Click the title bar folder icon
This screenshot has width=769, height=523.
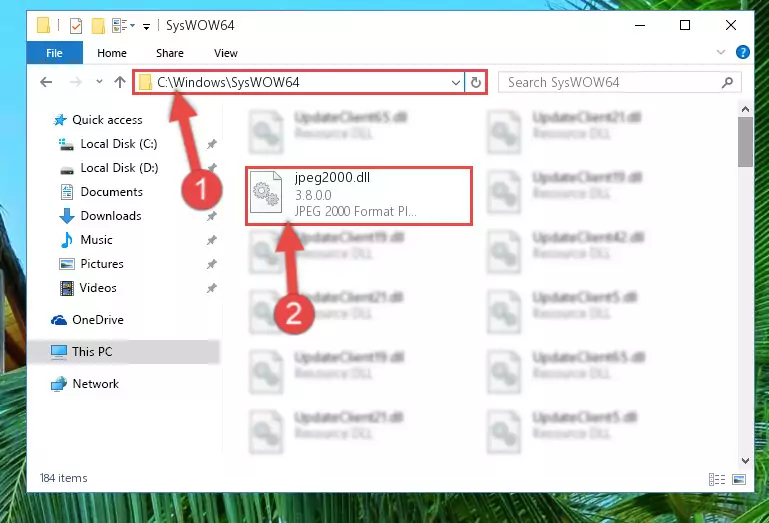(x=44, y=25)
